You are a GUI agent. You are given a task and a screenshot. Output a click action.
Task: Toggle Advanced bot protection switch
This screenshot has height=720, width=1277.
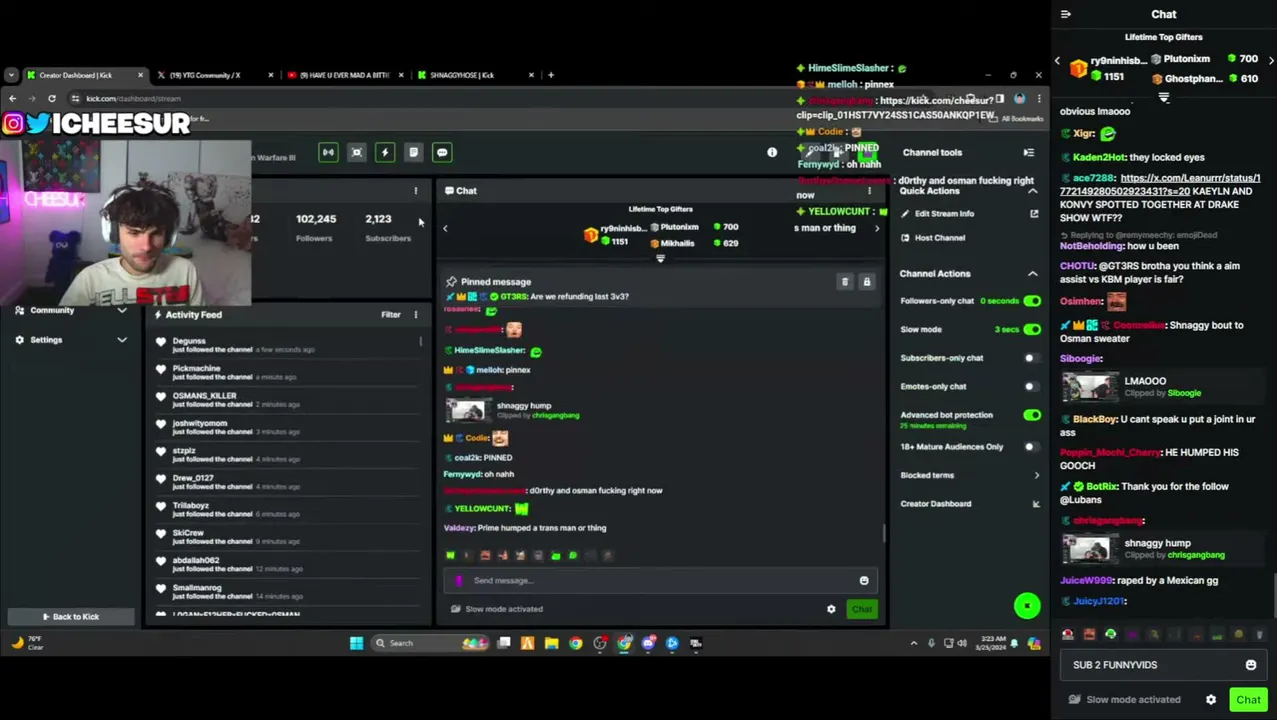coord(1032,415)
